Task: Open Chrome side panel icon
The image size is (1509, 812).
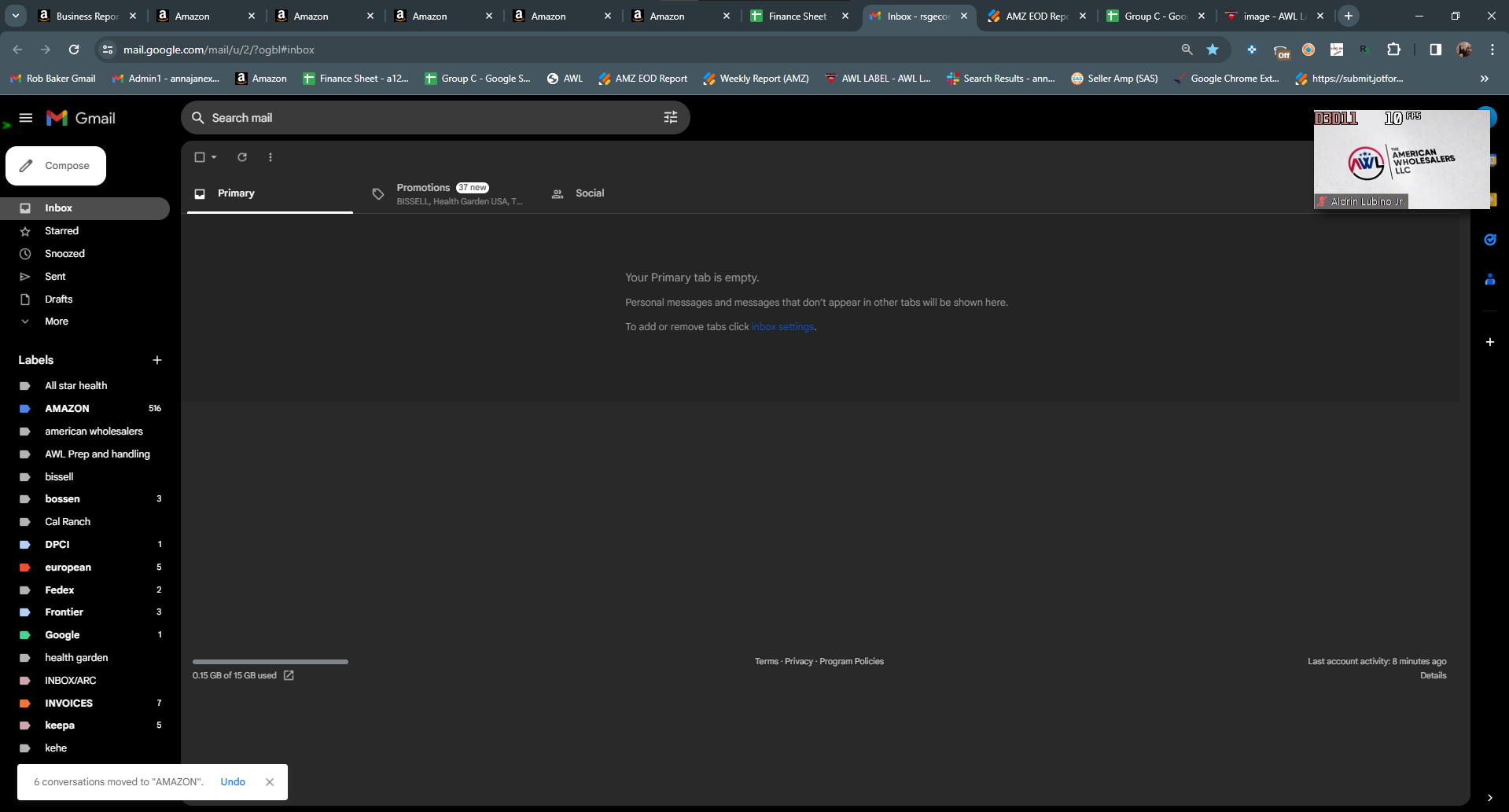Action: tap(1435, 50)
